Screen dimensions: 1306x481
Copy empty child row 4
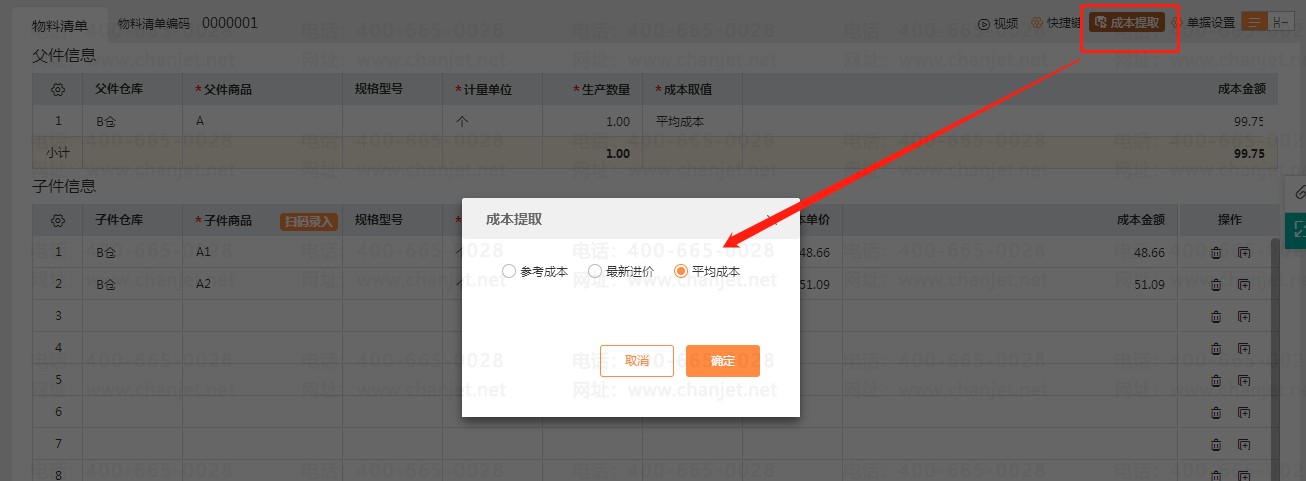tap(1244, 348)
